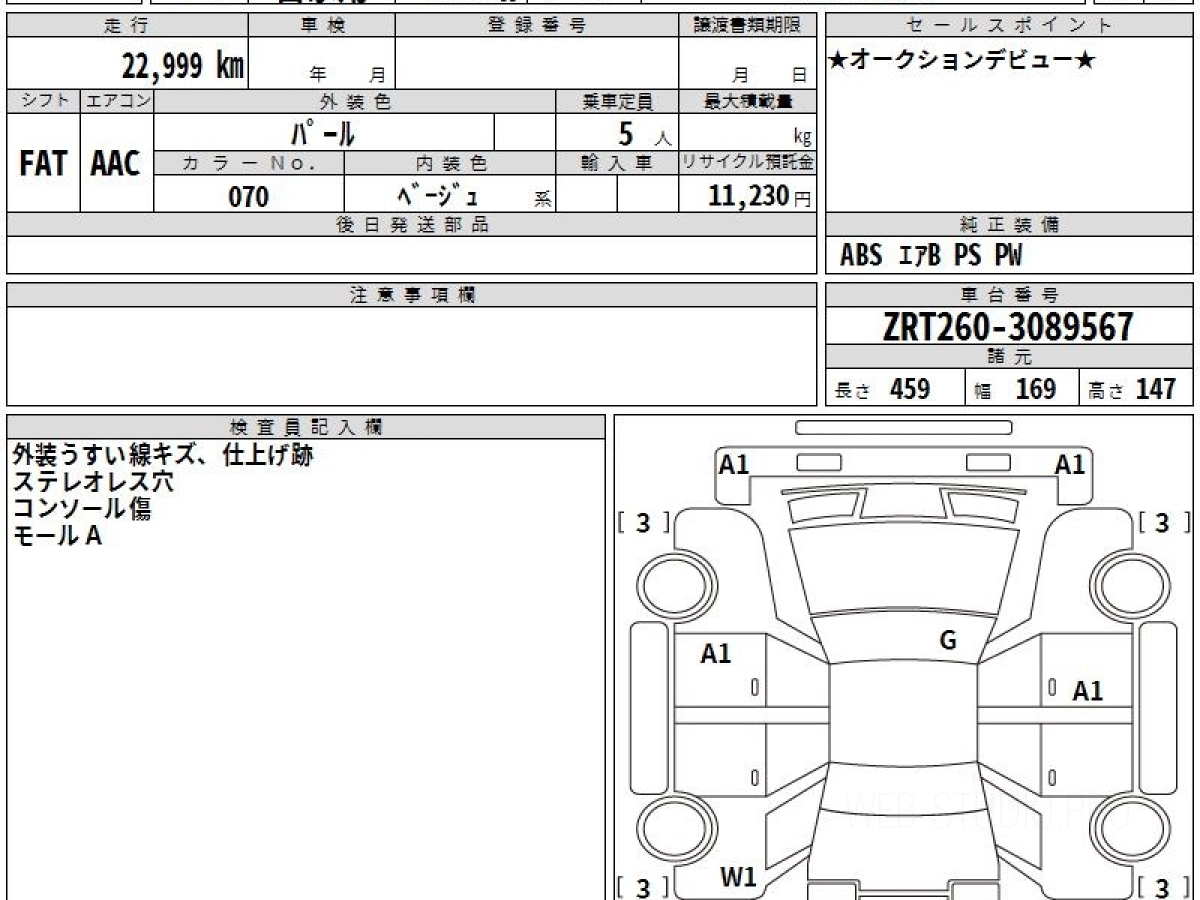Screen dimensions: 1200x900
Task: Select chassis number ZRT260-3089567
Action: pos(1008,327)
